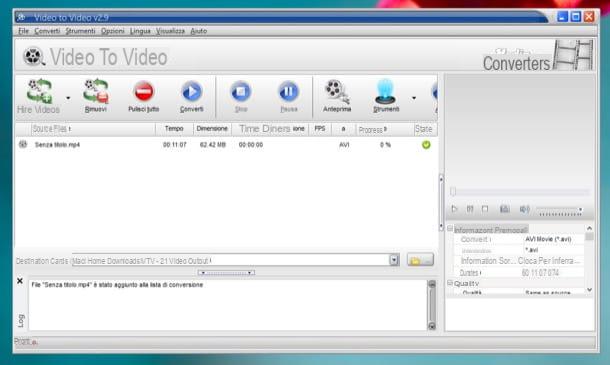Click the log message about Senza titolo.mp4
This screenshot has height=365, width=610.
[x=117, y=285]
